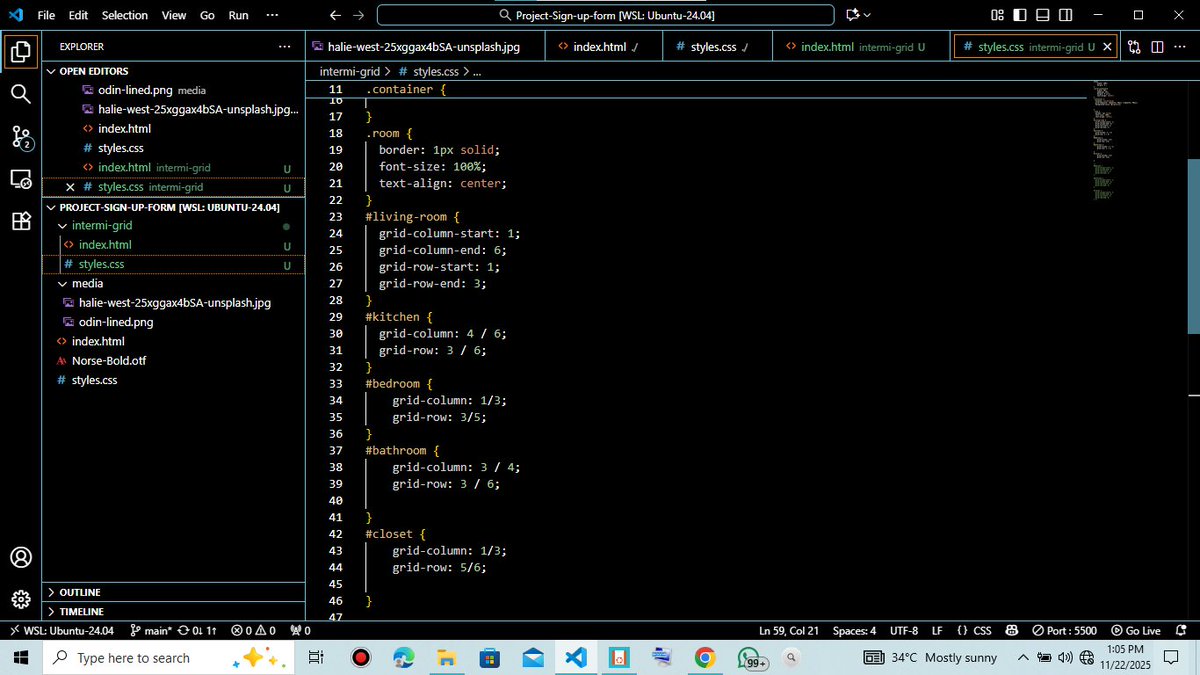Toggle the Primary Side Bar visibility

(1018, 15)
